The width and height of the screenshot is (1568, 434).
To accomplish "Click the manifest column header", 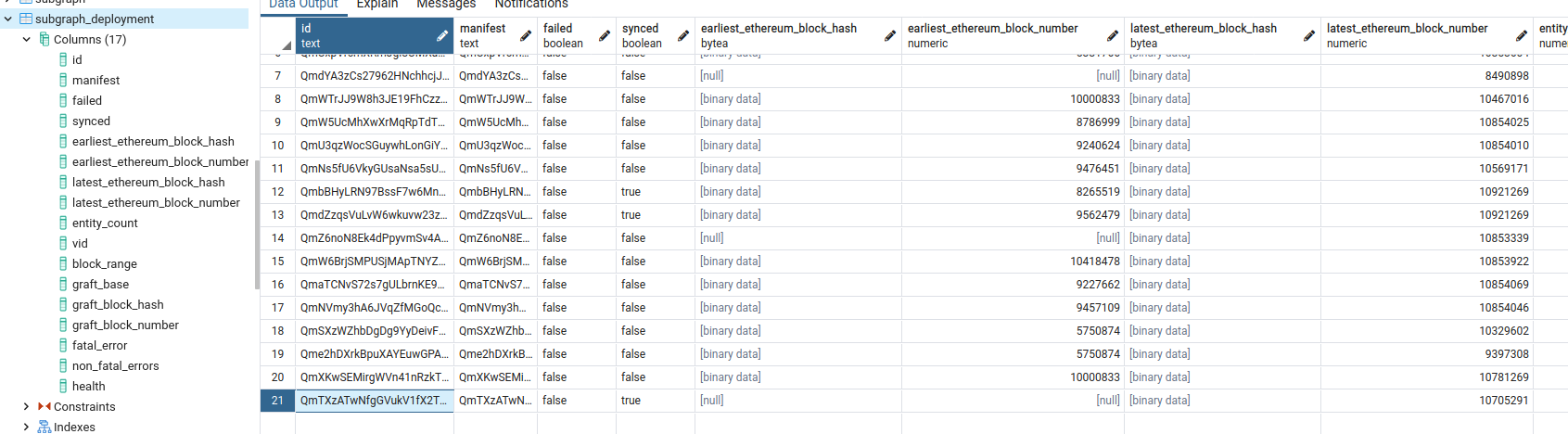I will [495, 35].
